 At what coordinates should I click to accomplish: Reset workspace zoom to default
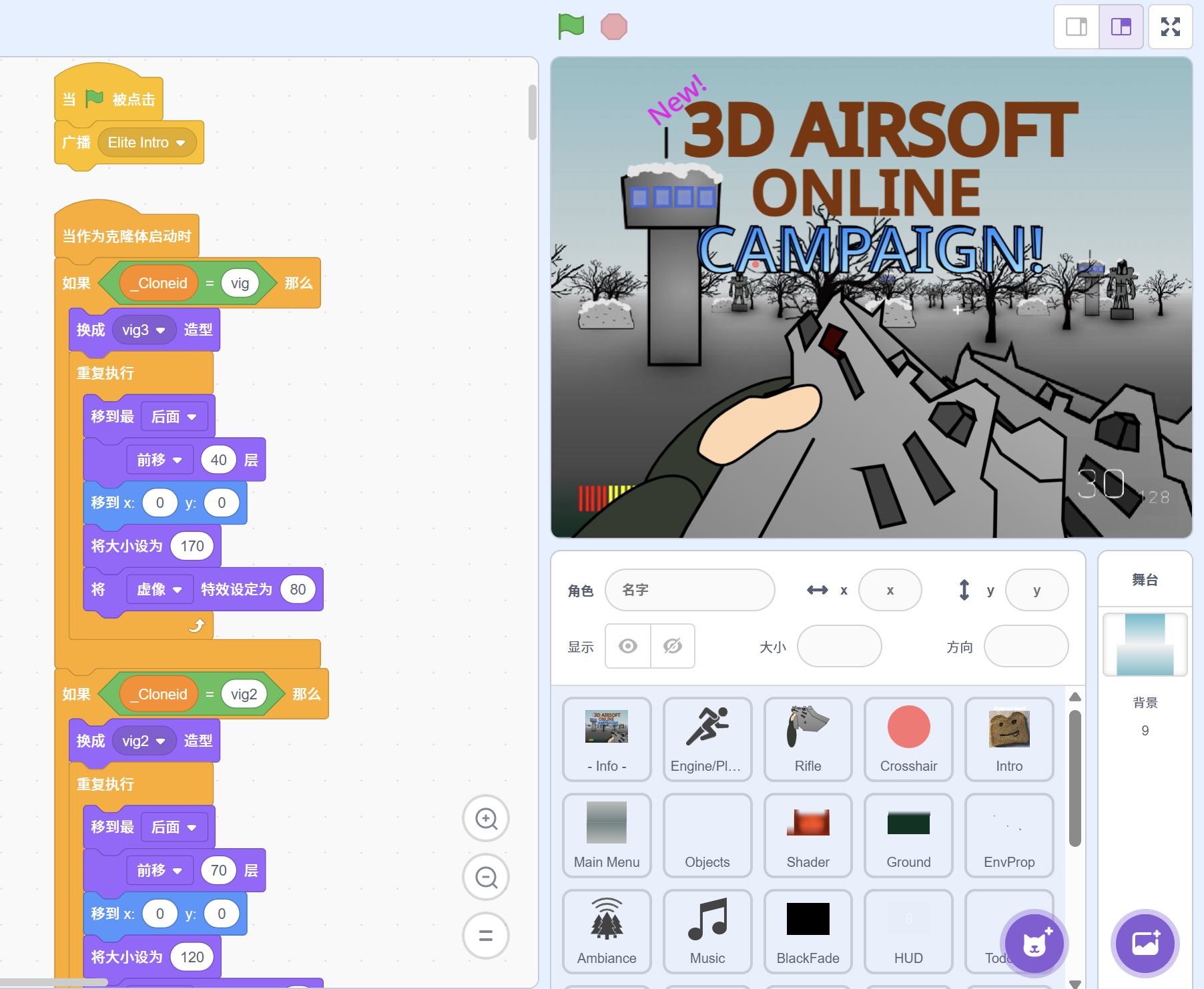click(486, 936)
